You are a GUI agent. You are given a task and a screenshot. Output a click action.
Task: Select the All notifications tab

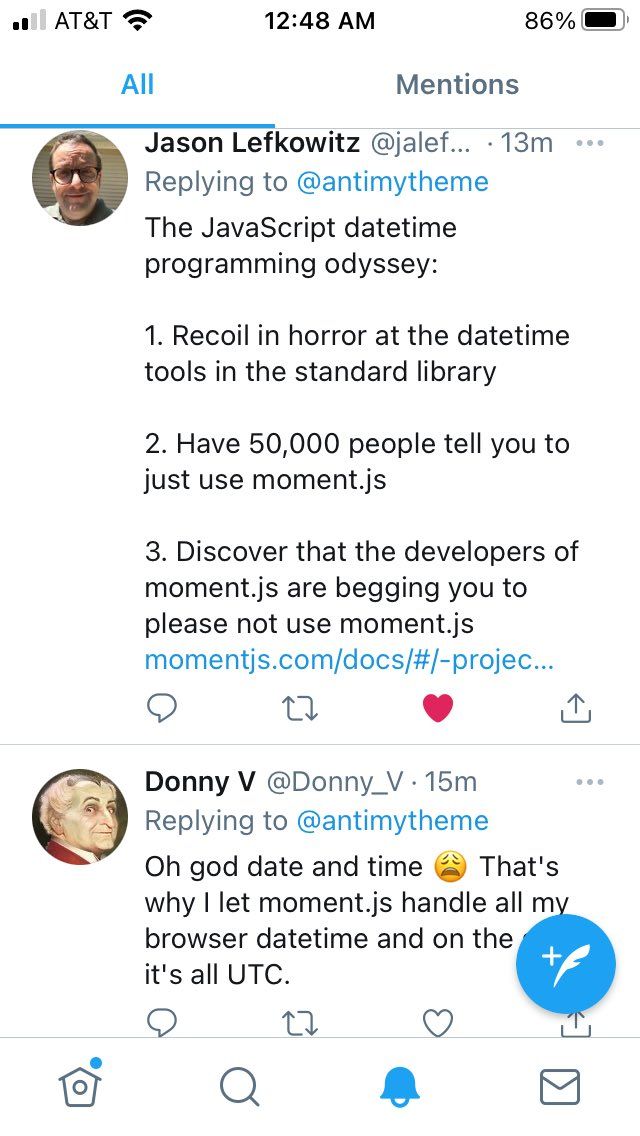click(137, 84)
